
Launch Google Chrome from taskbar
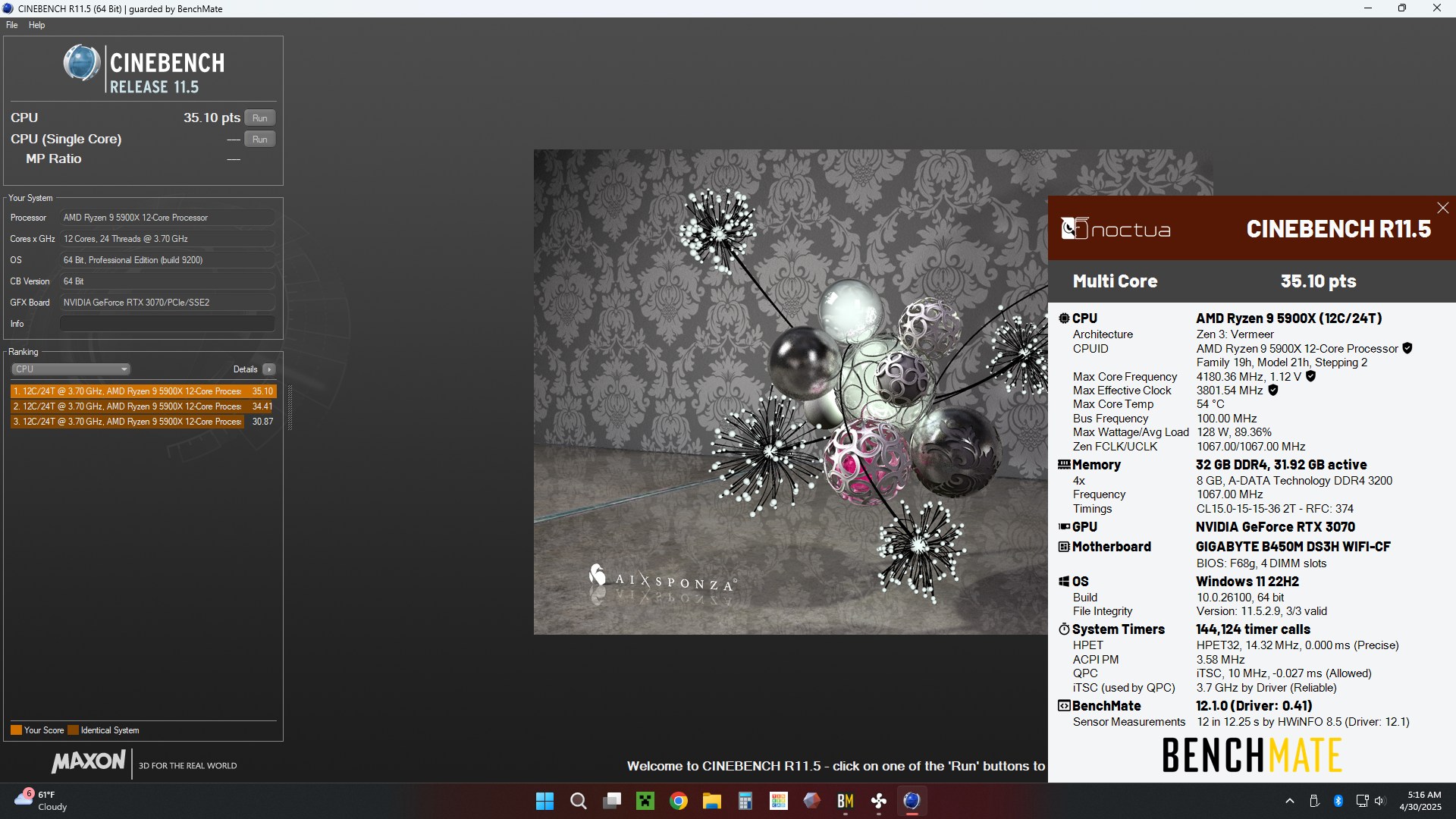tap(679, 801)
